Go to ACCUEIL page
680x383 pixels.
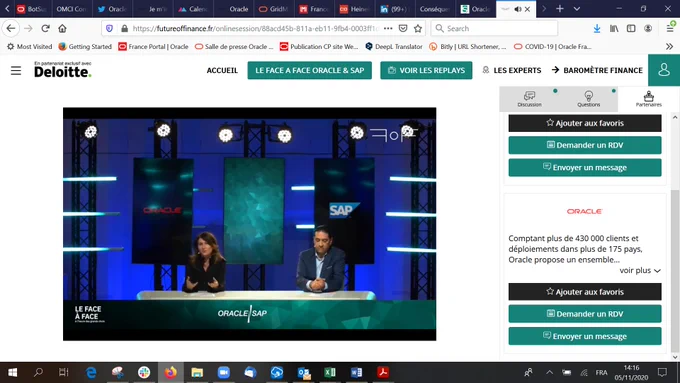click(222, 70)
